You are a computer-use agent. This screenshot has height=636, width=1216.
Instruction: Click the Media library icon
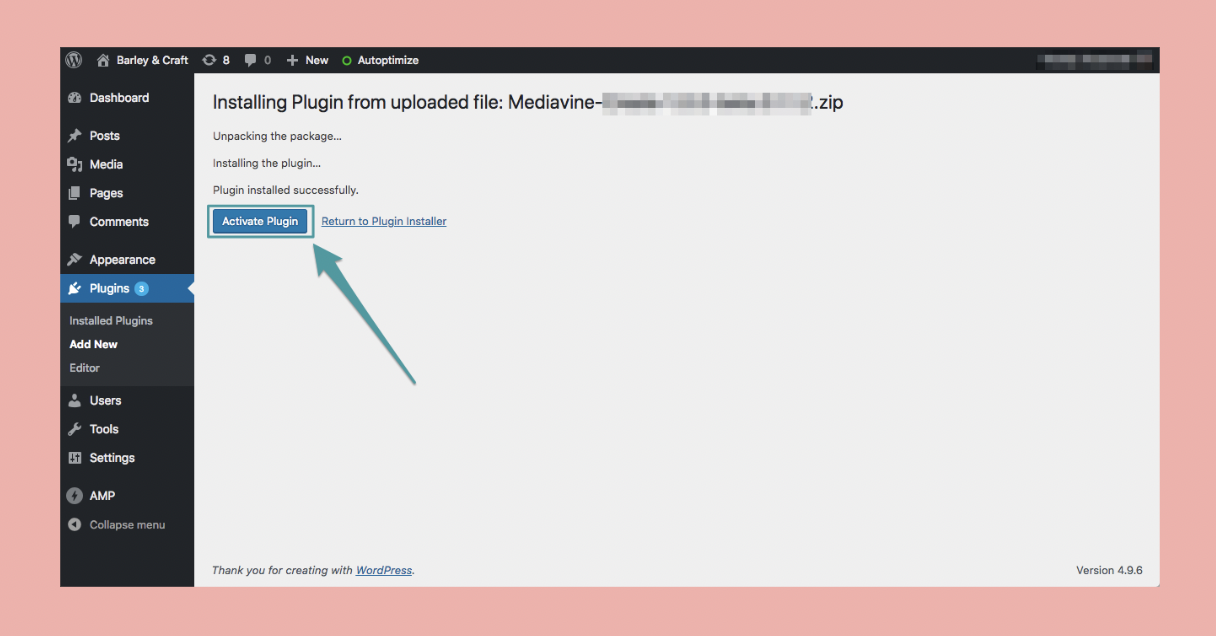click(74, 164)
